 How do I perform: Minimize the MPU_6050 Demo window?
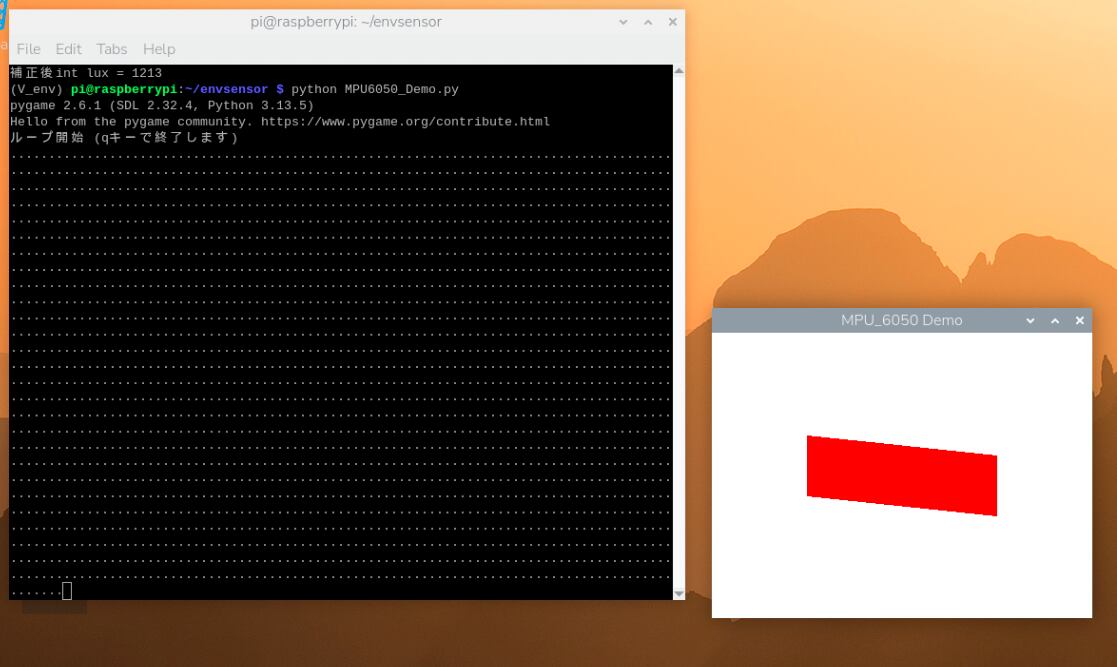(1030, 321)
